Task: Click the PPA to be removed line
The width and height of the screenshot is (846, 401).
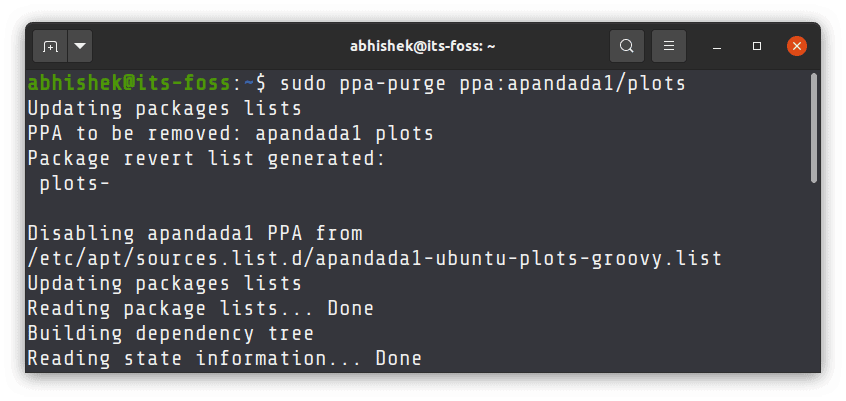Action: [230, 133]
